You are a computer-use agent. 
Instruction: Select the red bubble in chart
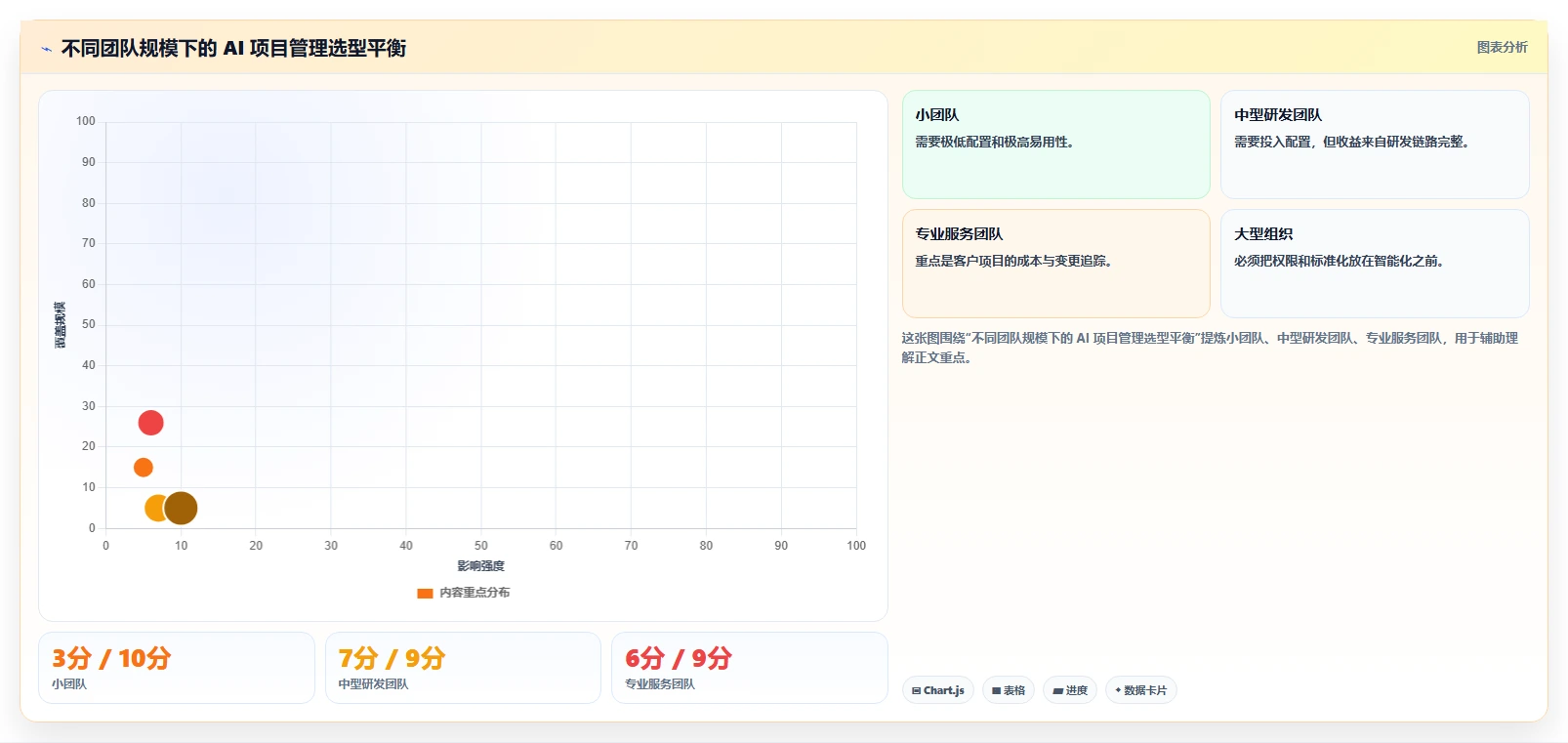(150, 423)
